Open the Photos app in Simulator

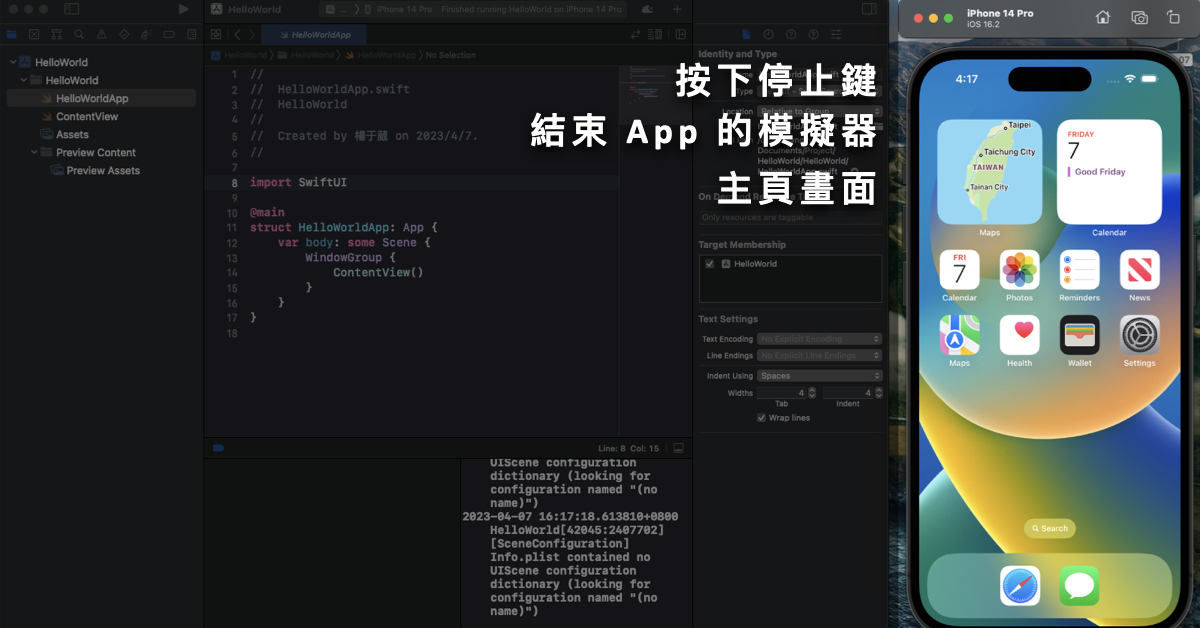tap(1020, 270)
